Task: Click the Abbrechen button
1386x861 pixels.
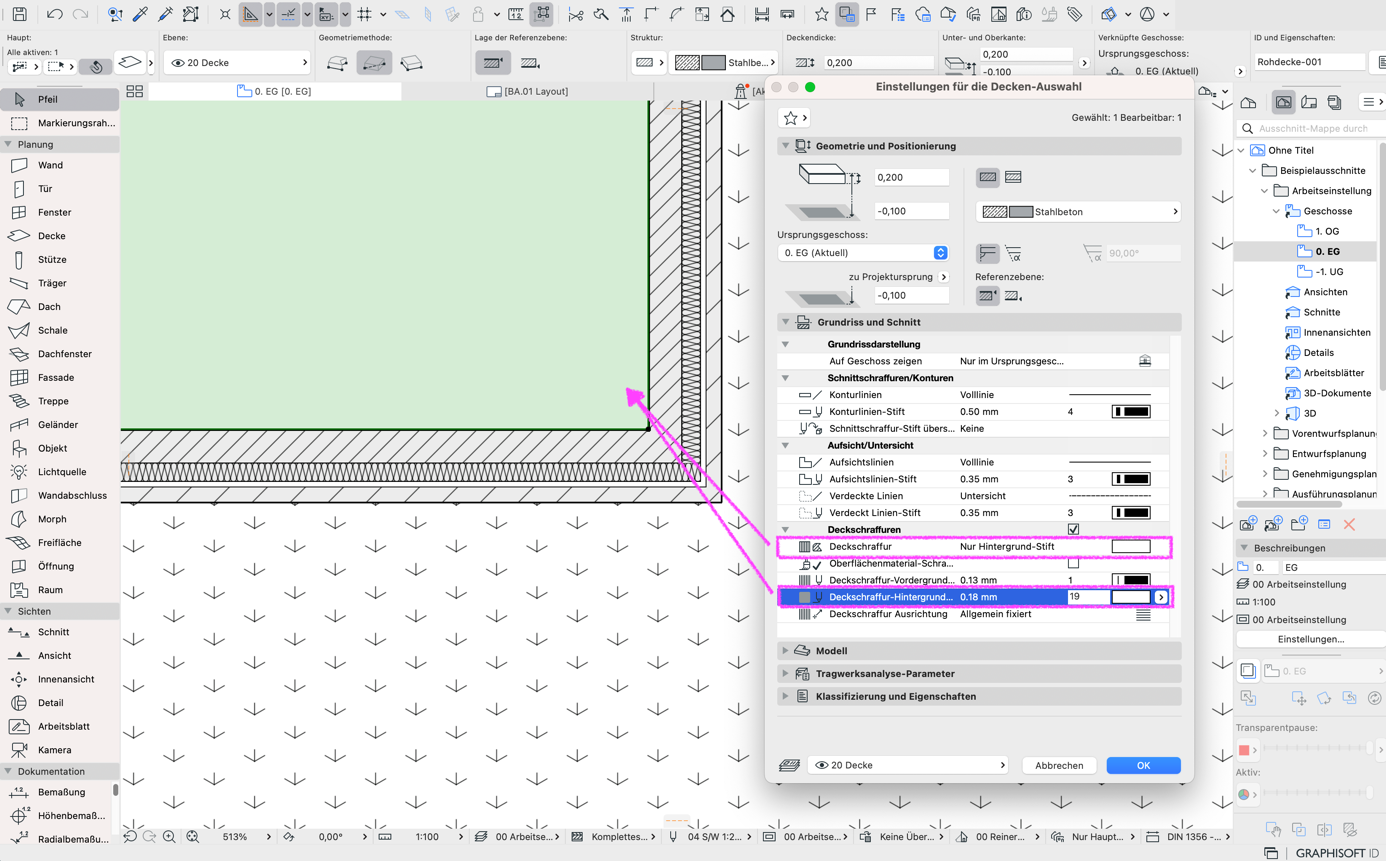Action: (x=1059, y=765)
